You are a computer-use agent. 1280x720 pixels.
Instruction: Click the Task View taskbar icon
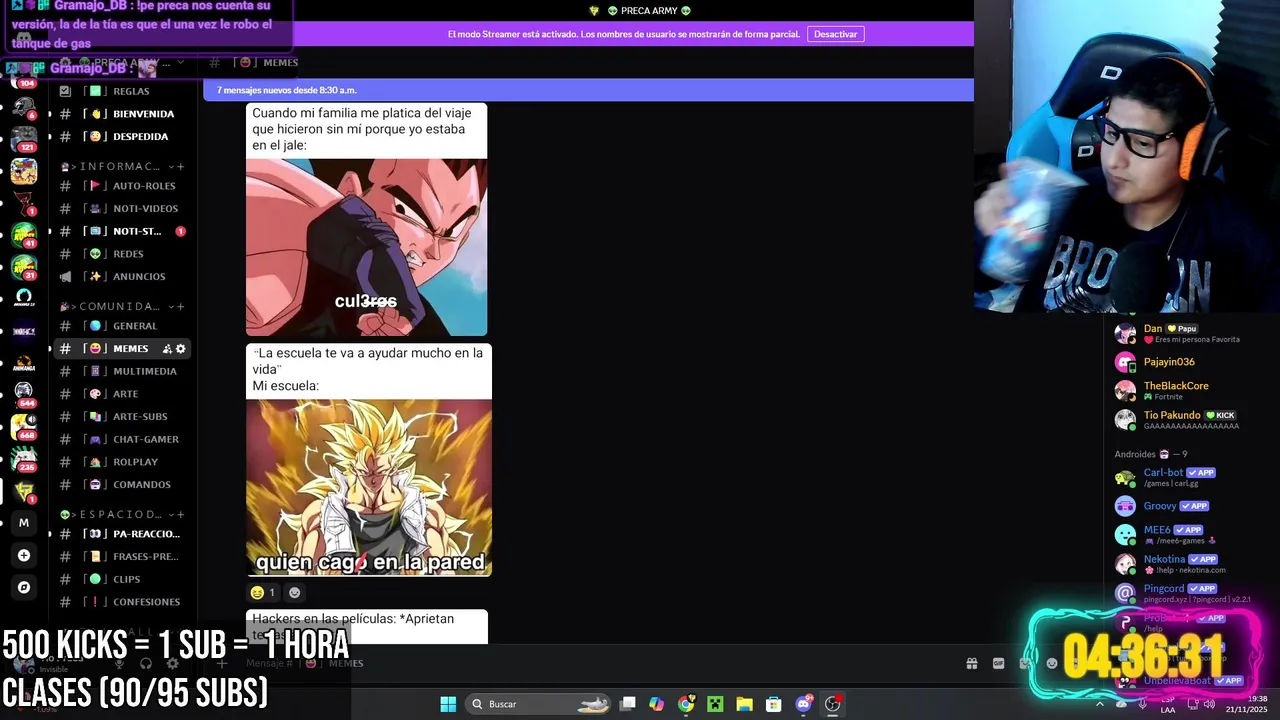[627, 704]
